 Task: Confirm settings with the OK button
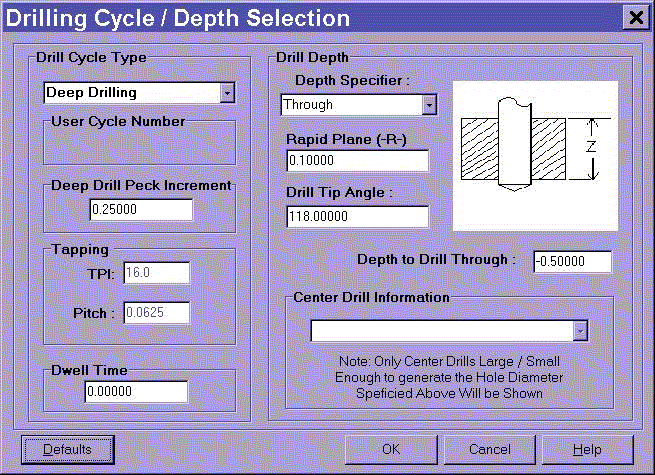391,450
